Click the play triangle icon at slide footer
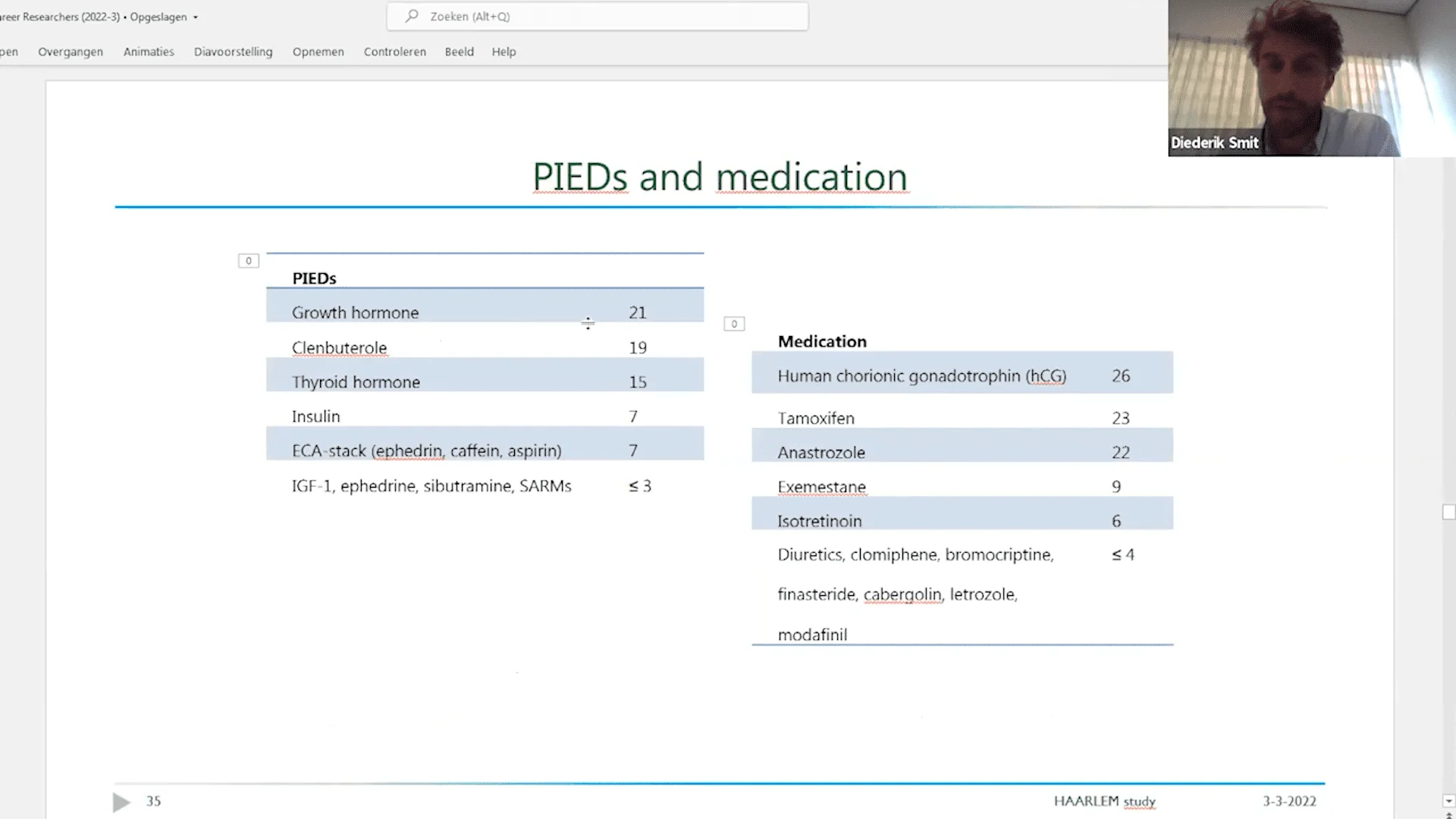This screenshot has height=819, width=1456. pos(121,802)
